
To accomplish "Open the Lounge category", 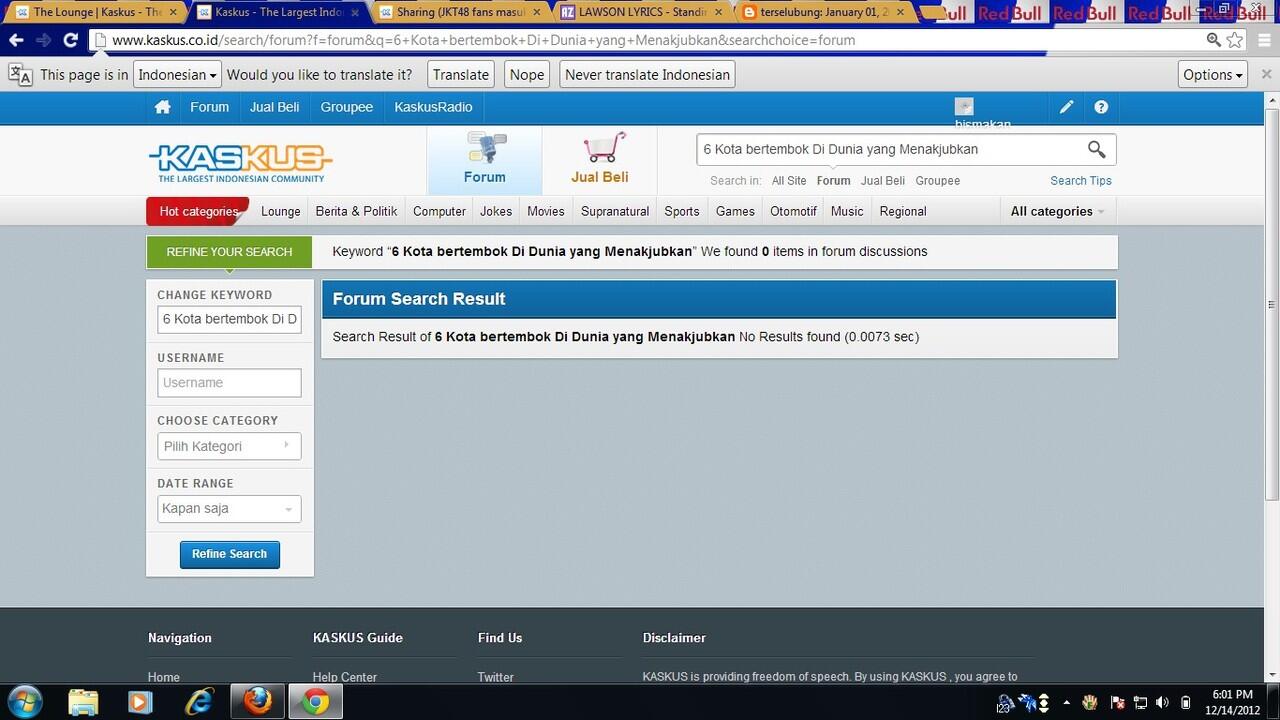I will coord(281,211).
